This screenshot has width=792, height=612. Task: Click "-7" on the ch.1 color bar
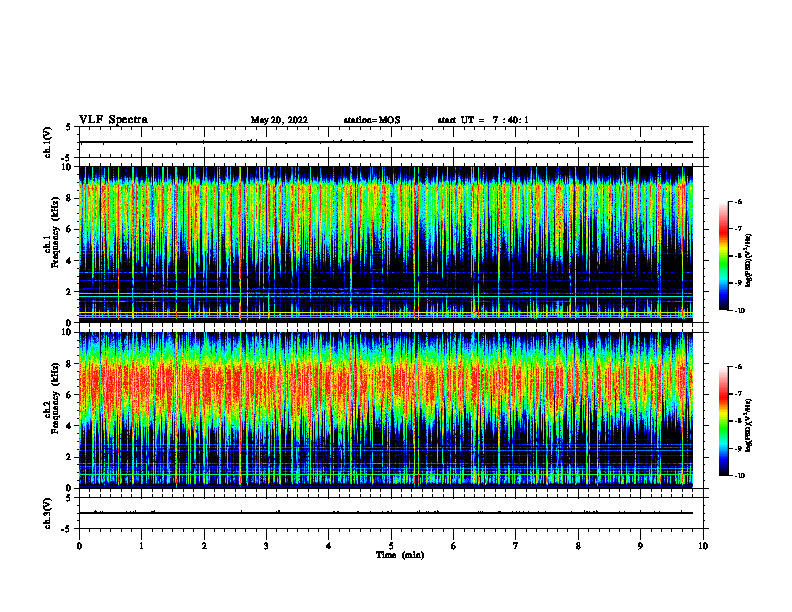coord(738,229)
